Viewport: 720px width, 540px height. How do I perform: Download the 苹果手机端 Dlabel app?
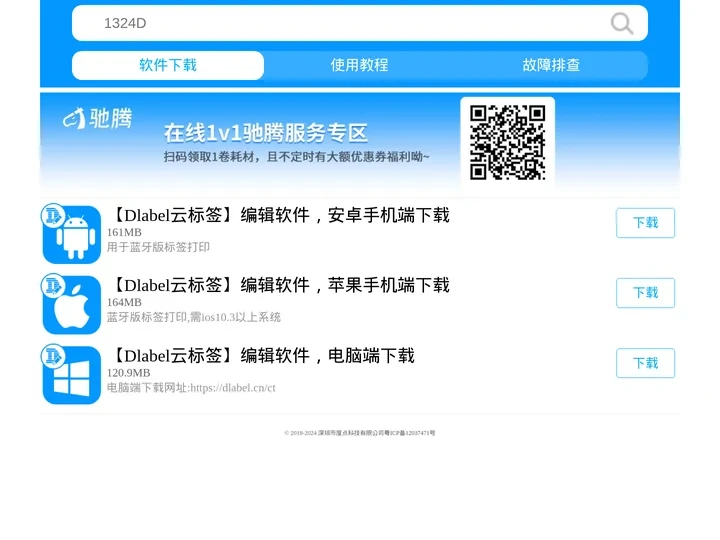(x=645, y=293)
